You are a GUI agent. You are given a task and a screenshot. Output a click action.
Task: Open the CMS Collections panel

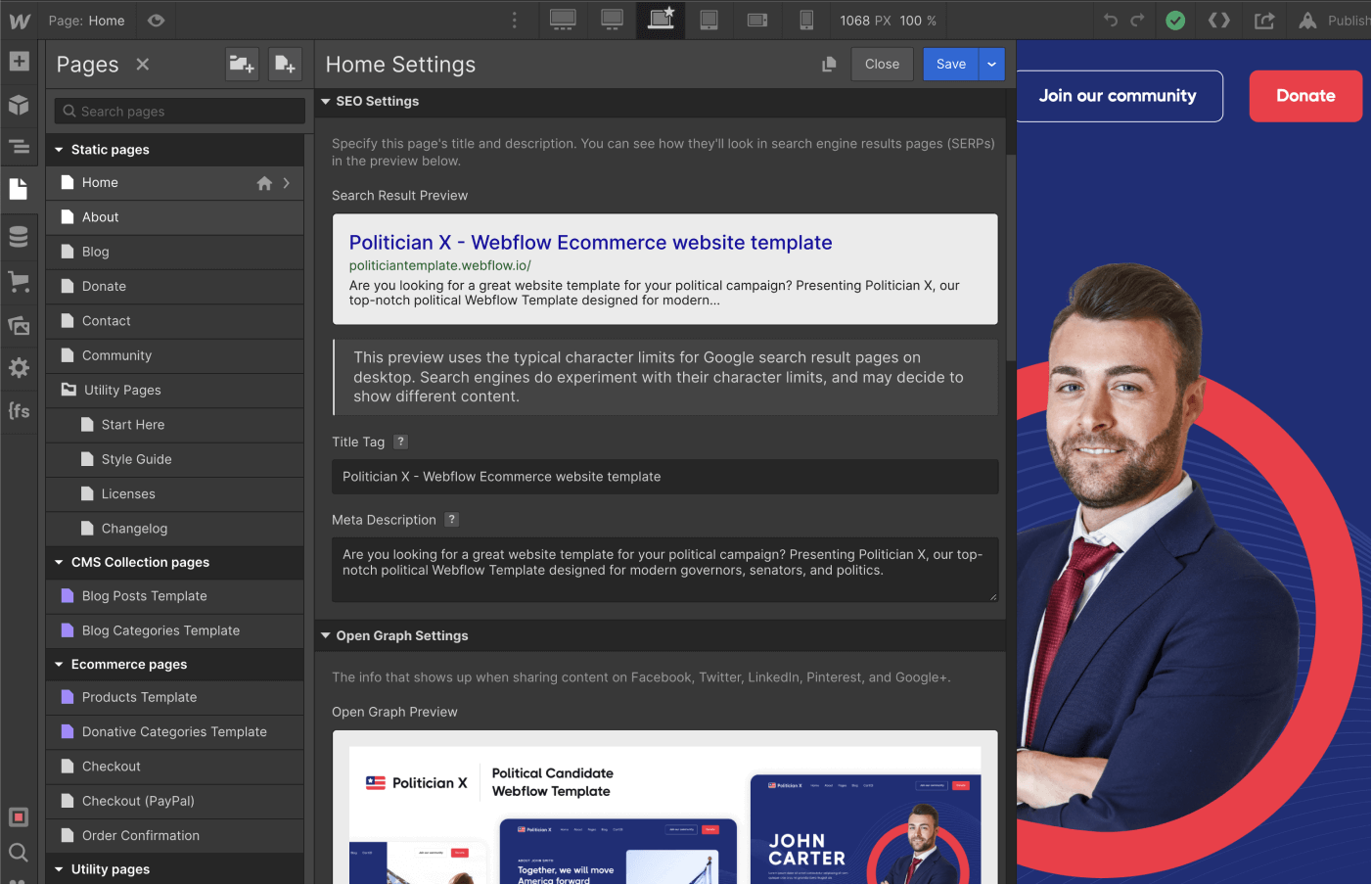click(20, 236)
